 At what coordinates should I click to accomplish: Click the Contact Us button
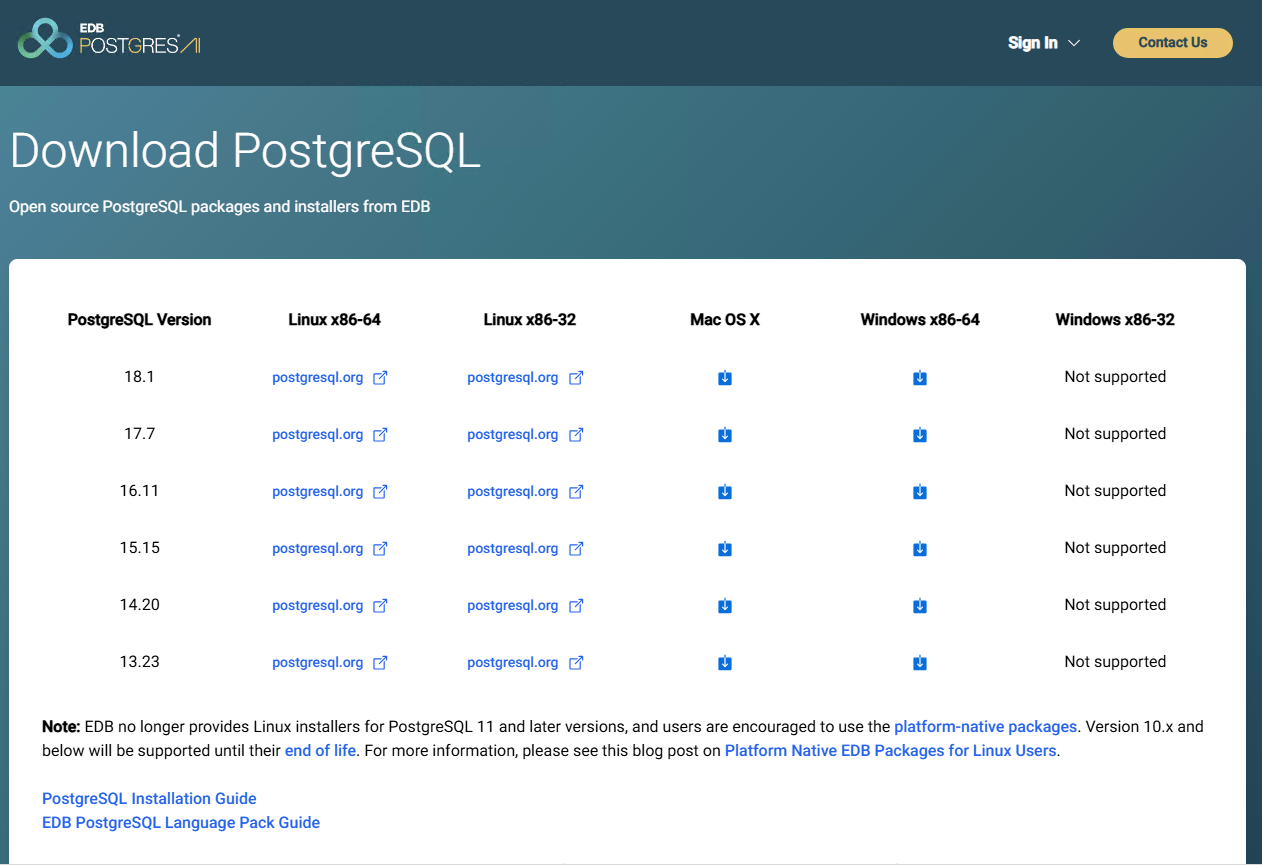[x=1173, y=43]
